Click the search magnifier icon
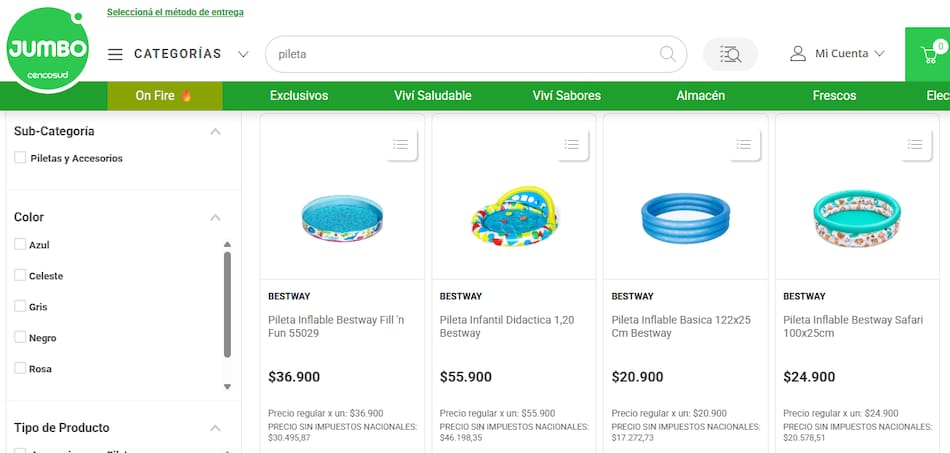 pos(668,54)
